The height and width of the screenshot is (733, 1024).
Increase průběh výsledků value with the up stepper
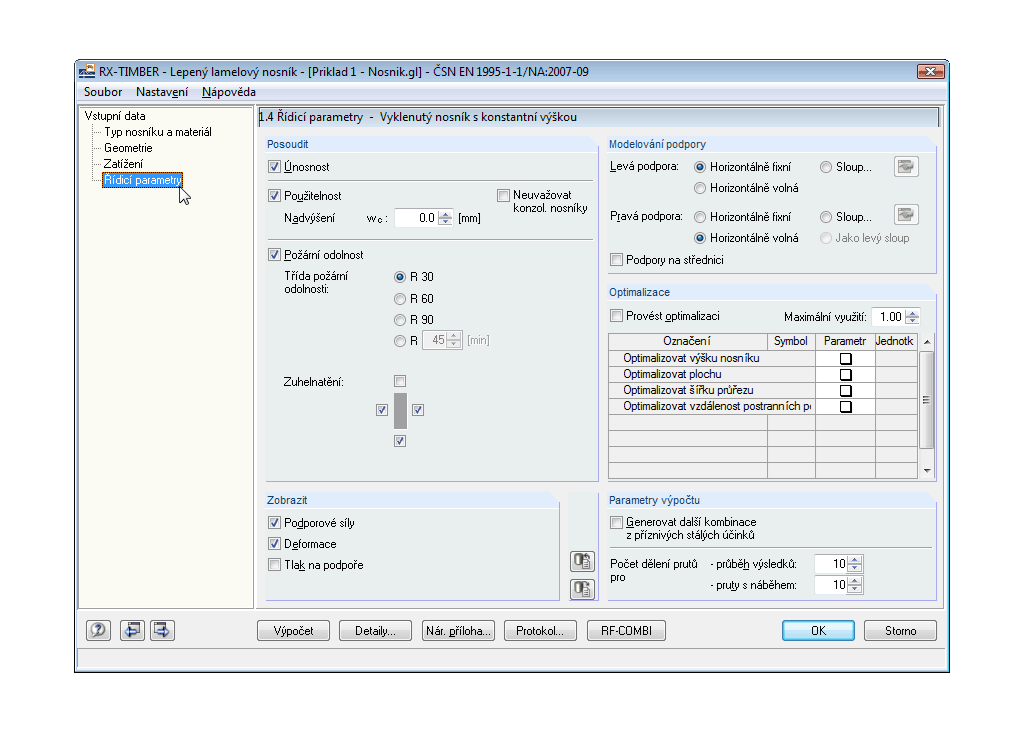point(854,558)
